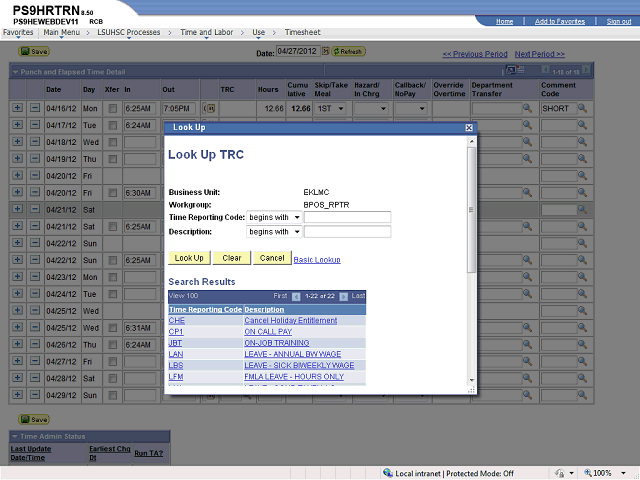Image resolution: width=640 pixels, height=480 pixels.
Task: Close the Look Up dialog
Action: pos(469,128)
